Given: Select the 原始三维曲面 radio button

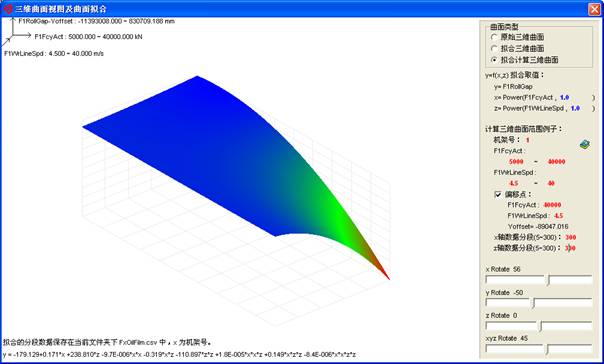Looking at the screenshot, I should (x=518, y=37).
